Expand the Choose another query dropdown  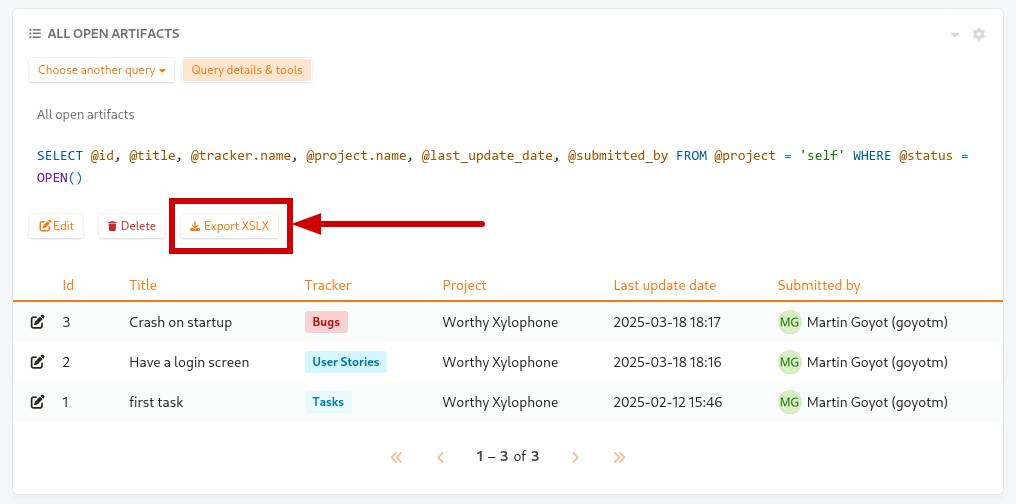[101, 70]
